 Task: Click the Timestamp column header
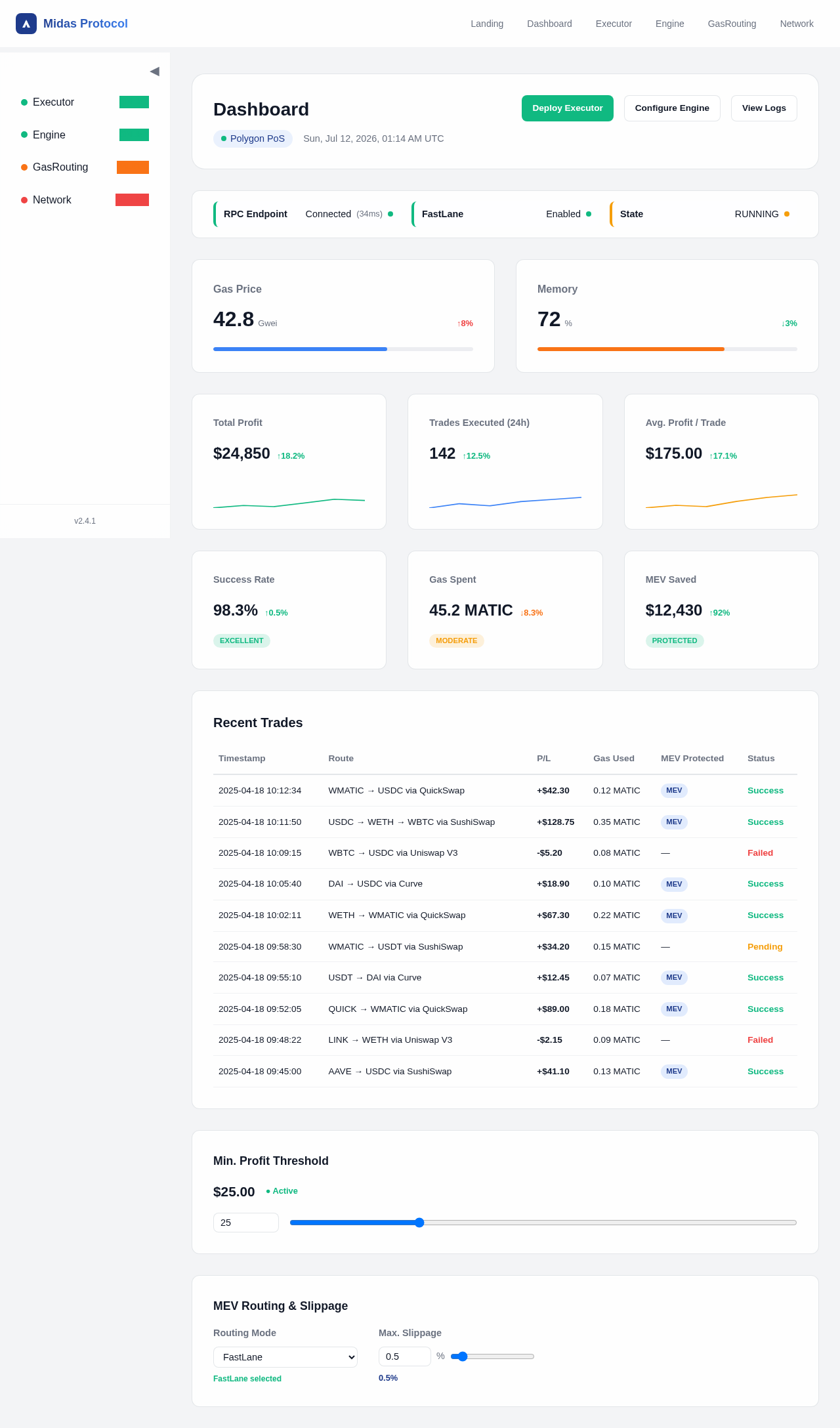[242, 758]
